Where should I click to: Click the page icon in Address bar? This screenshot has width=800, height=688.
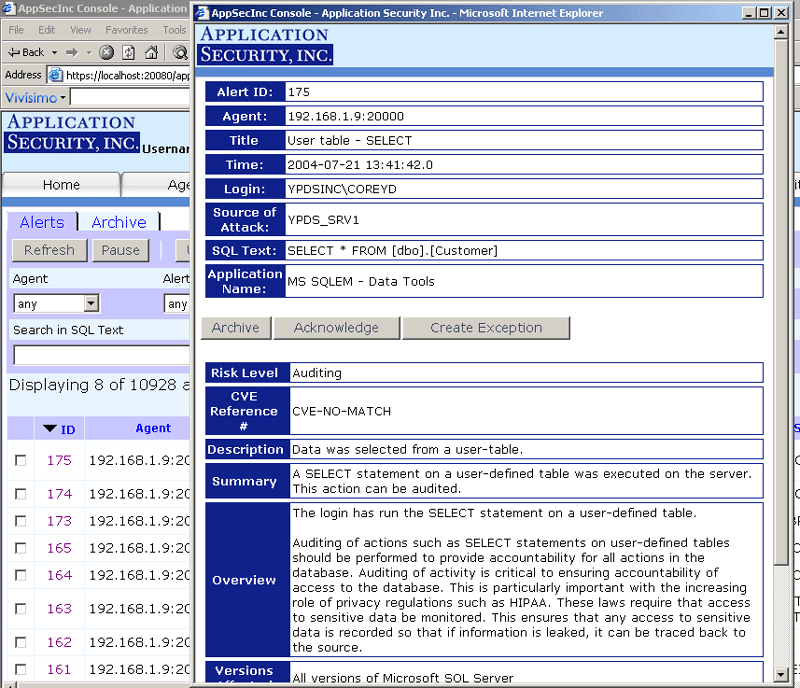click(57, 75)
